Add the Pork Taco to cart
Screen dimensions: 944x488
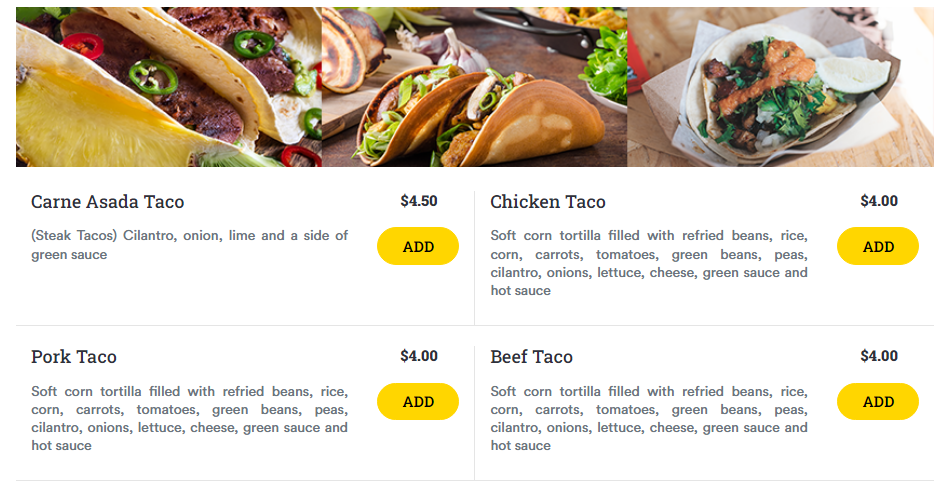(x=417, y=402)
